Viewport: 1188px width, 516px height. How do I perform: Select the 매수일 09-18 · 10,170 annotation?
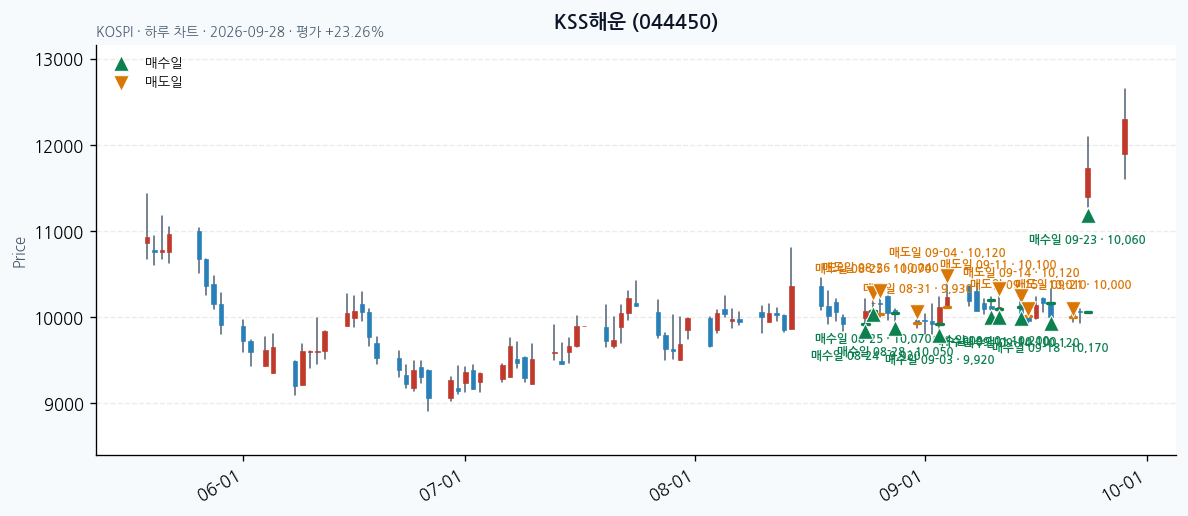tap(1050, 349)
